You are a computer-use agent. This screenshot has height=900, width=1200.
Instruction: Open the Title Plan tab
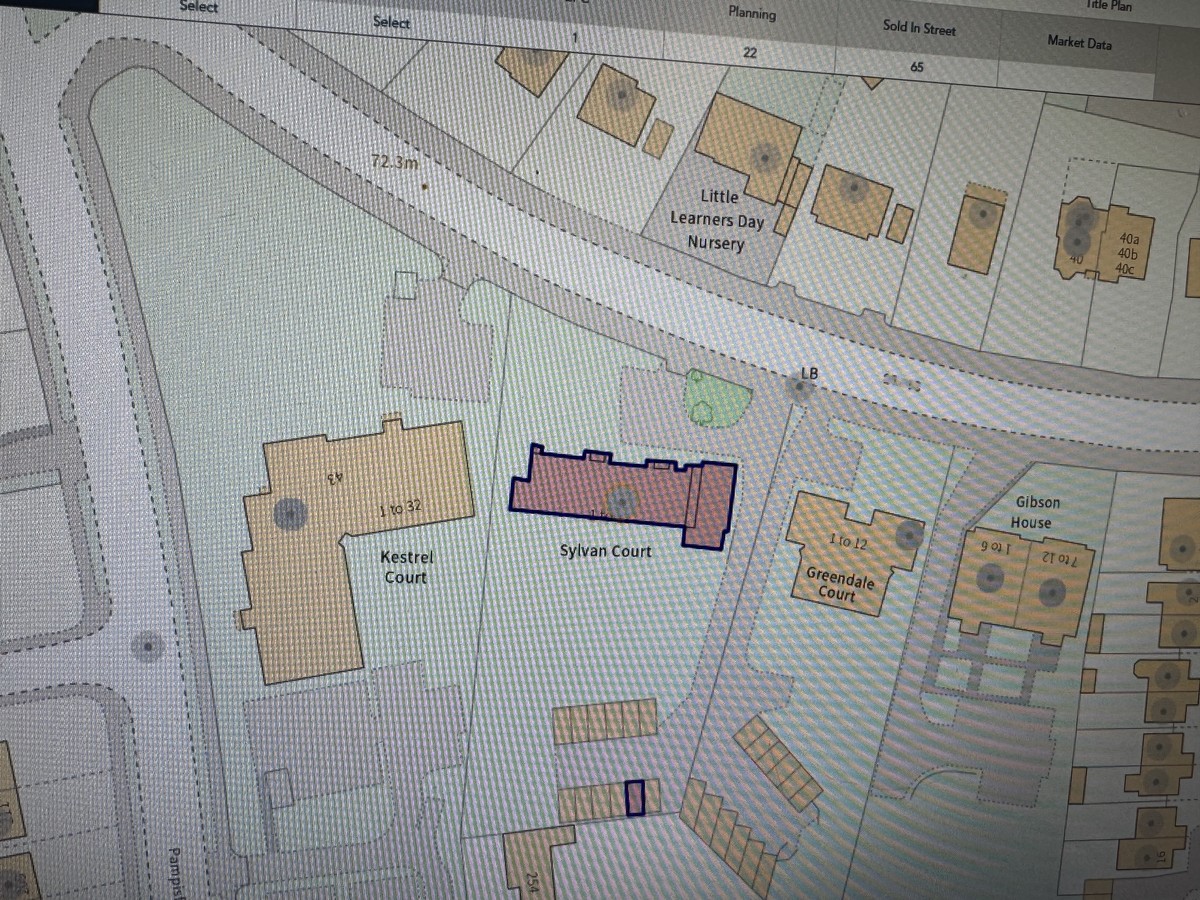point(1106,5)
